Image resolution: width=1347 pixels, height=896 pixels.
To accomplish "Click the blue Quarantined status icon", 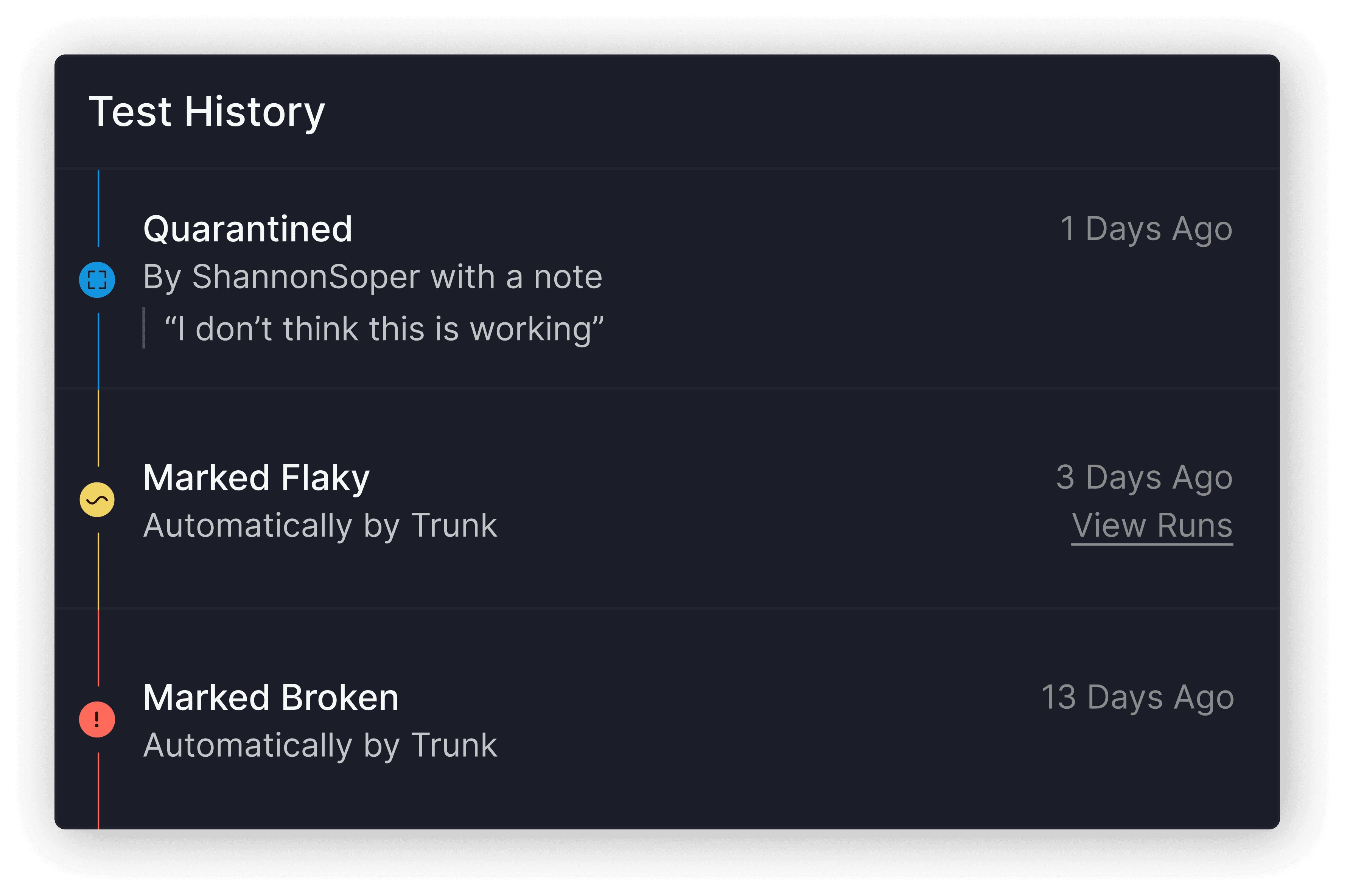I will pos(97,280).
